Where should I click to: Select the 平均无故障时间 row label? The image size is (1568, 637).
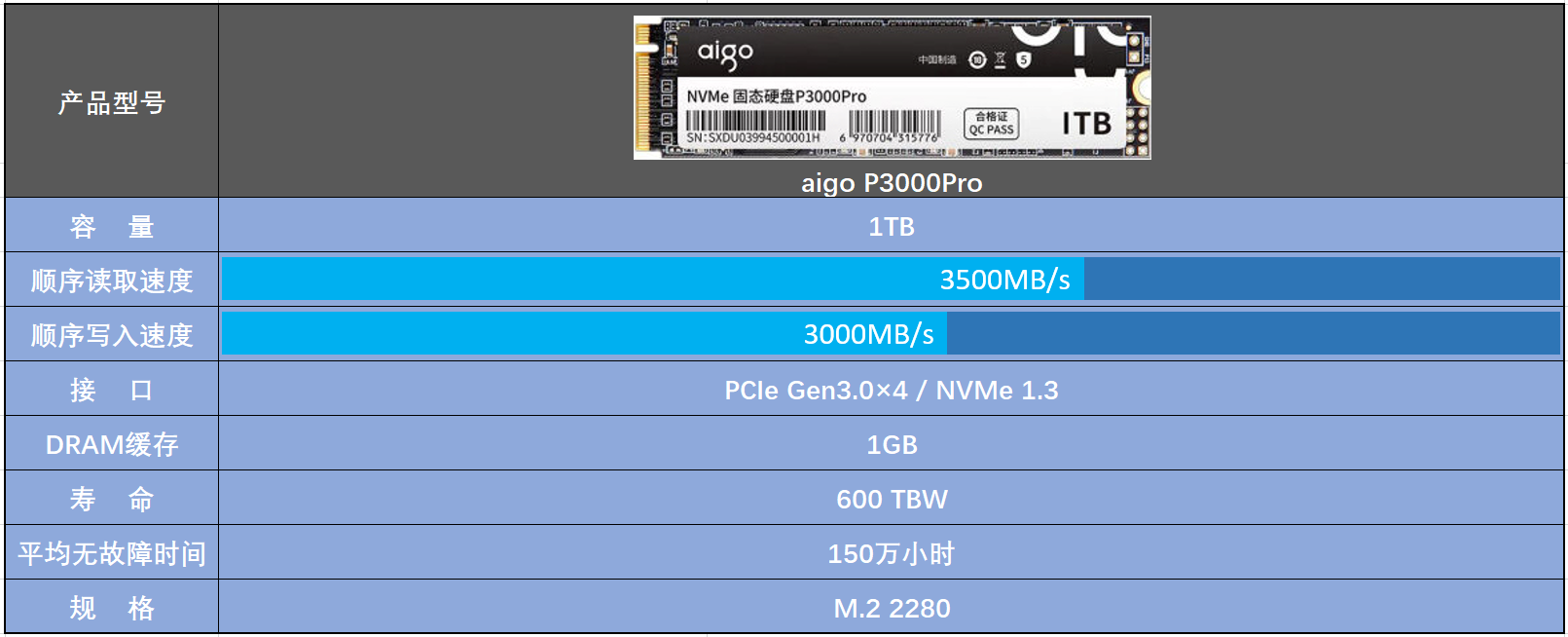click(112, 553)
